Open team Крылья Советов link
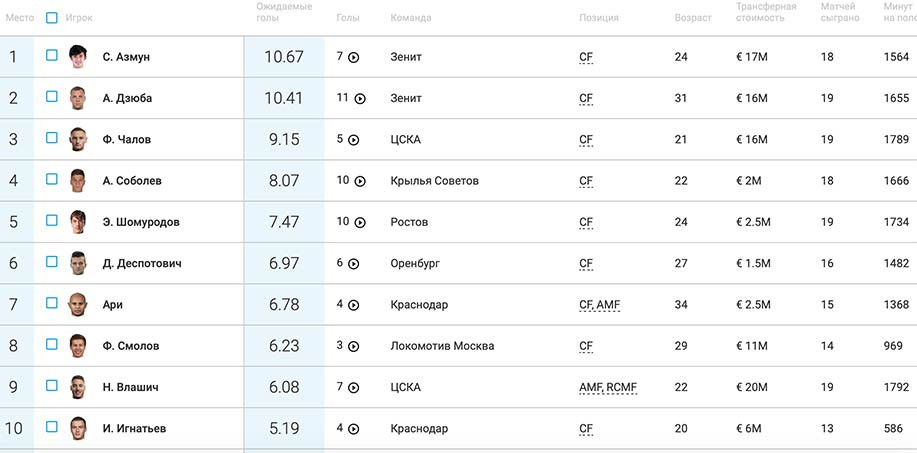Screen dimensions: 917x453 (434, 181)
